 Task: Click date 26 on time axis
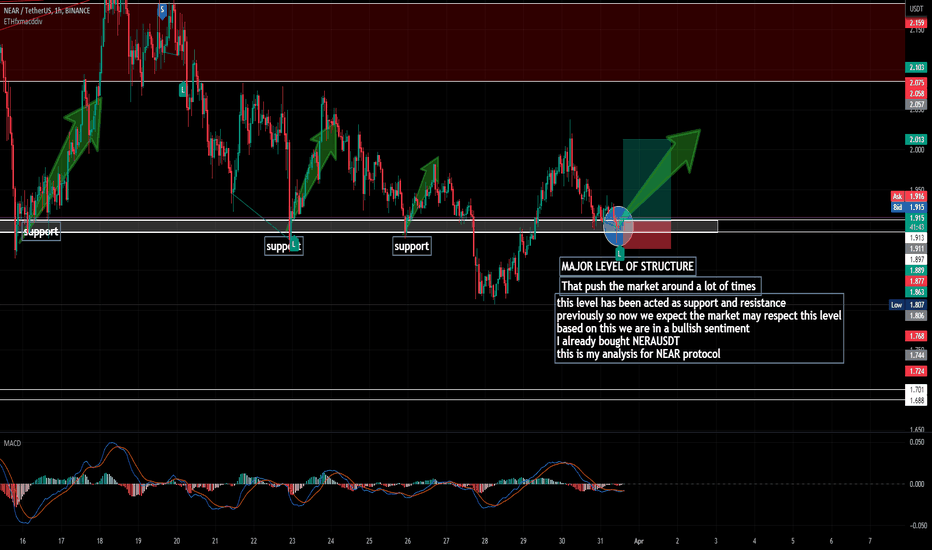408,541
